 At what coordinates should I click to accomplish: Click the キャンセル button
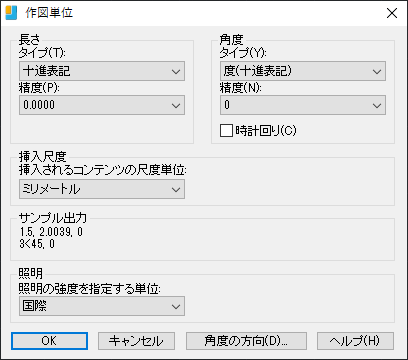[136, 341]
